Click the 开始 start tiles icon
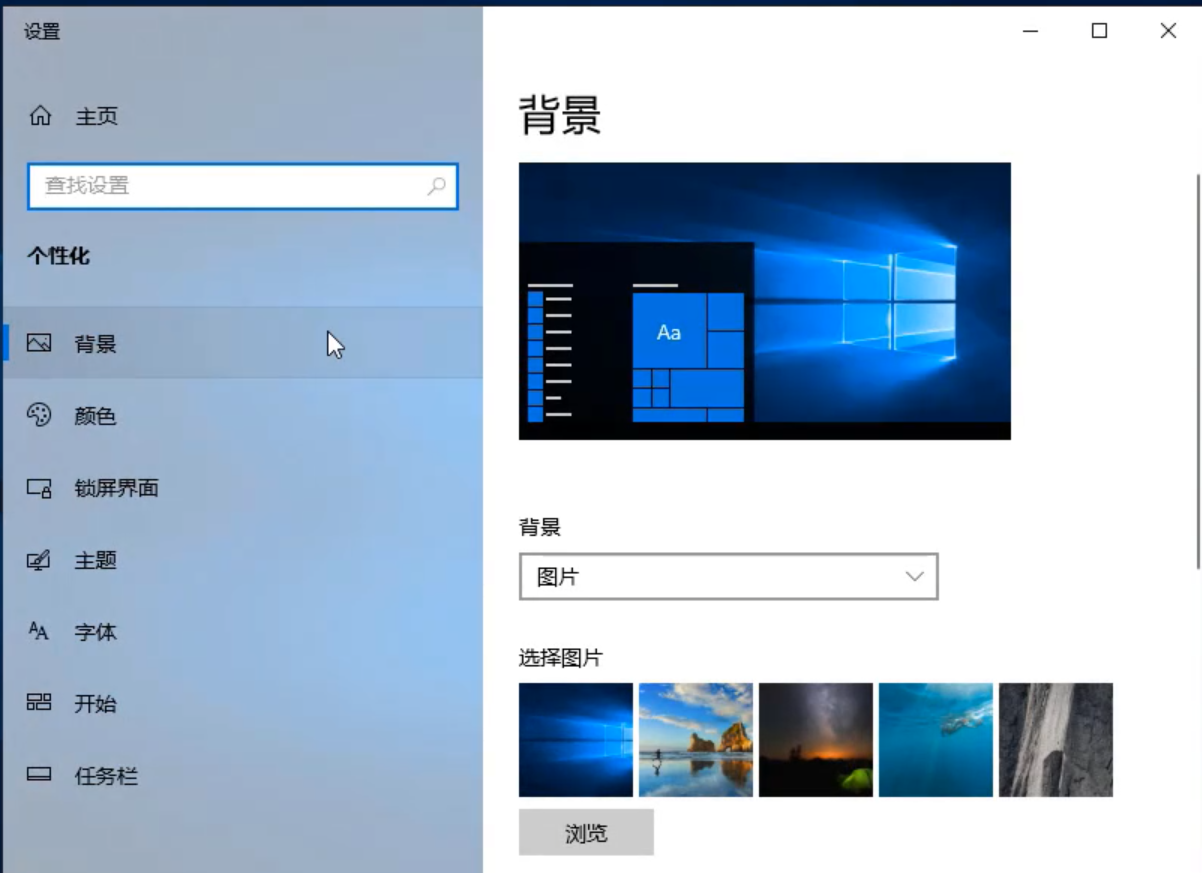 click(x=39, y=703)
